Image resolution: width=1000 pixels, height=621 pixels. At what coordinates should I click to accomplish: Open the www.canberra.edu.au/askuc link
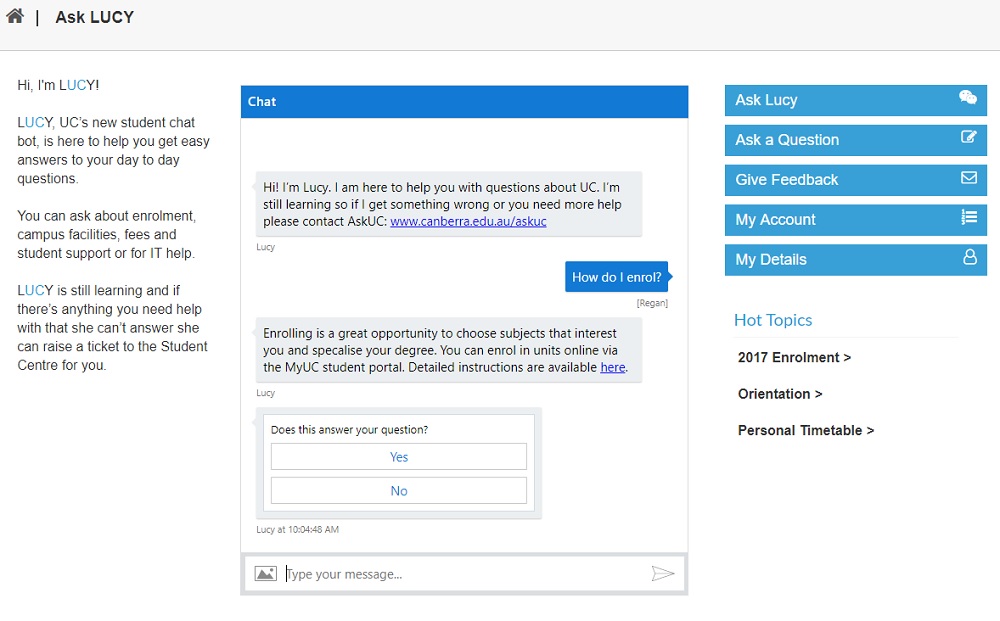[x=468, y=222]
